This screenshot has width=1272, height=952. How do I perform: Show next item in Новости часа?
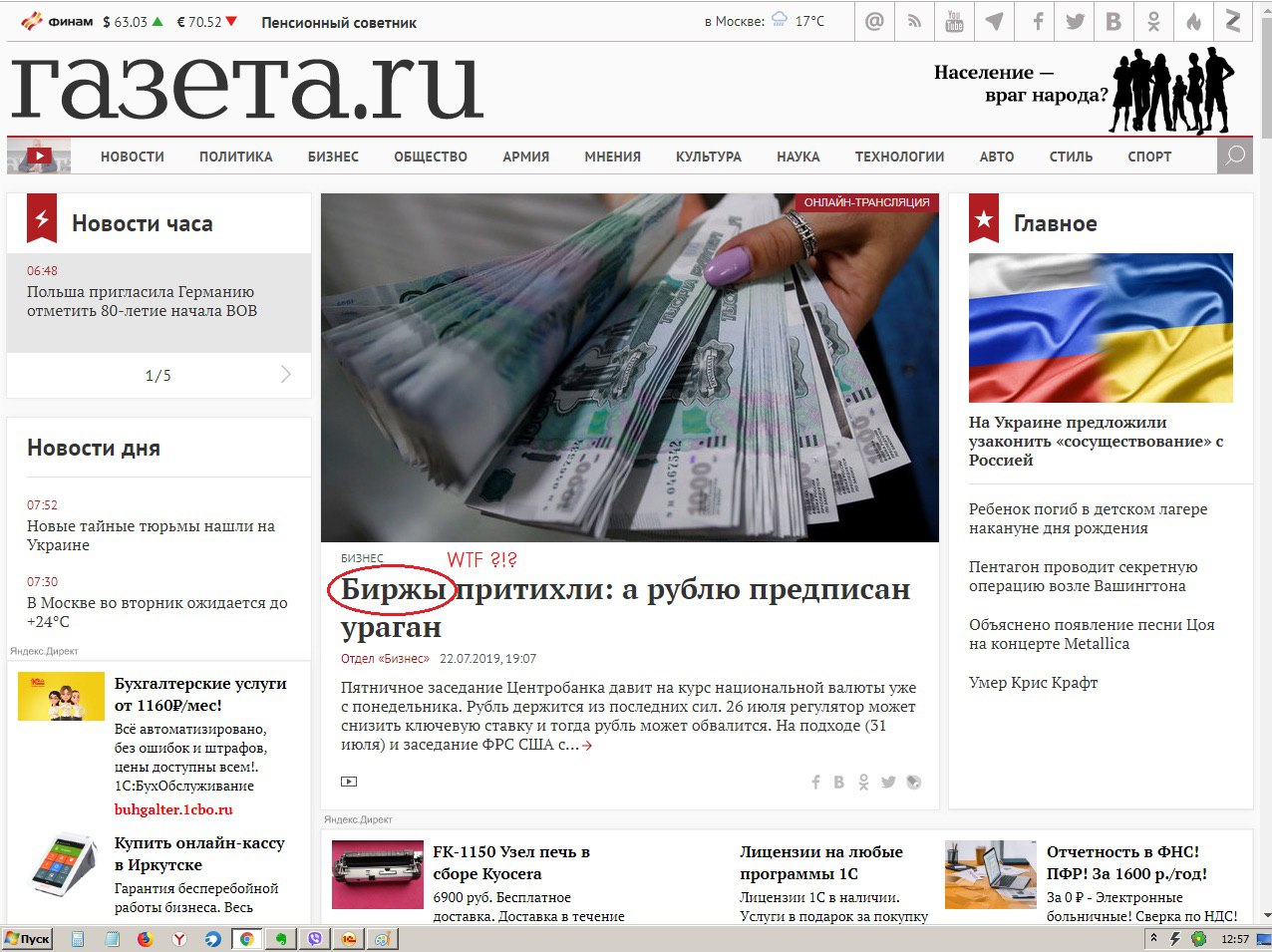click(286, 375)
